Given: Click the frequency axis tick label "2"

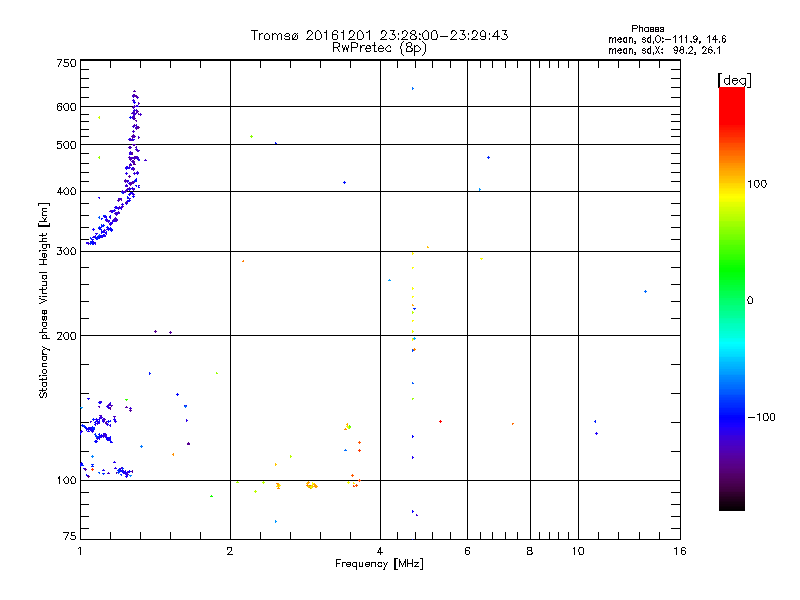Looking at the screenshot, I should [230, 551].
